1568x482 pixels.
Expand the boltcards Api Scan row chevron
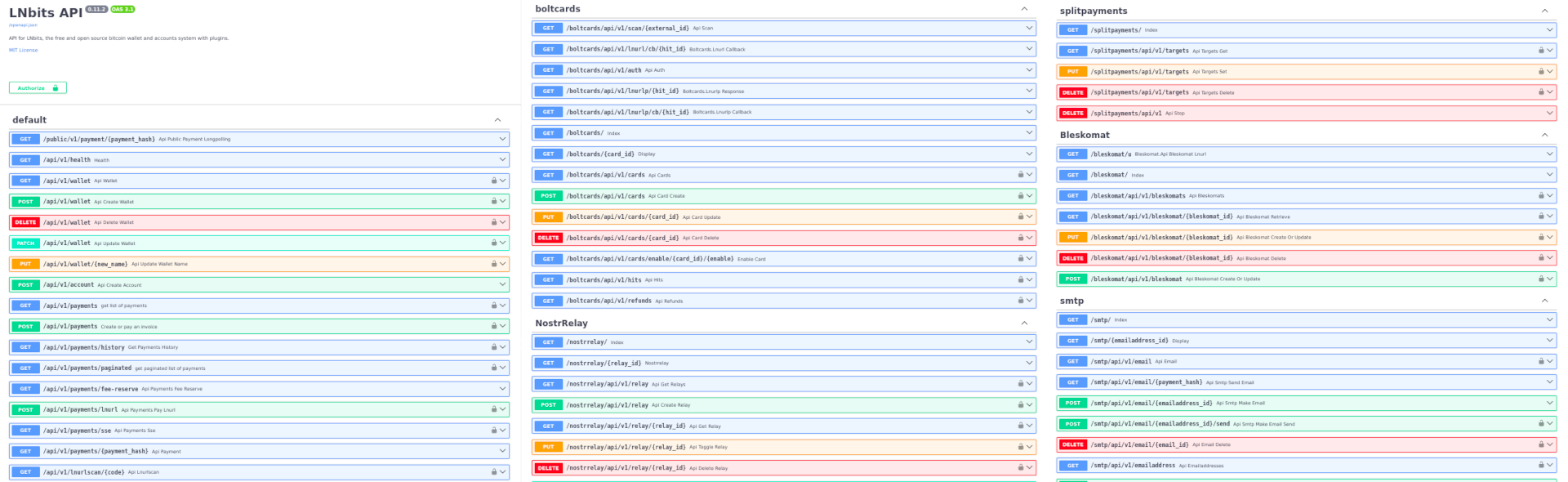[1030, 28]
